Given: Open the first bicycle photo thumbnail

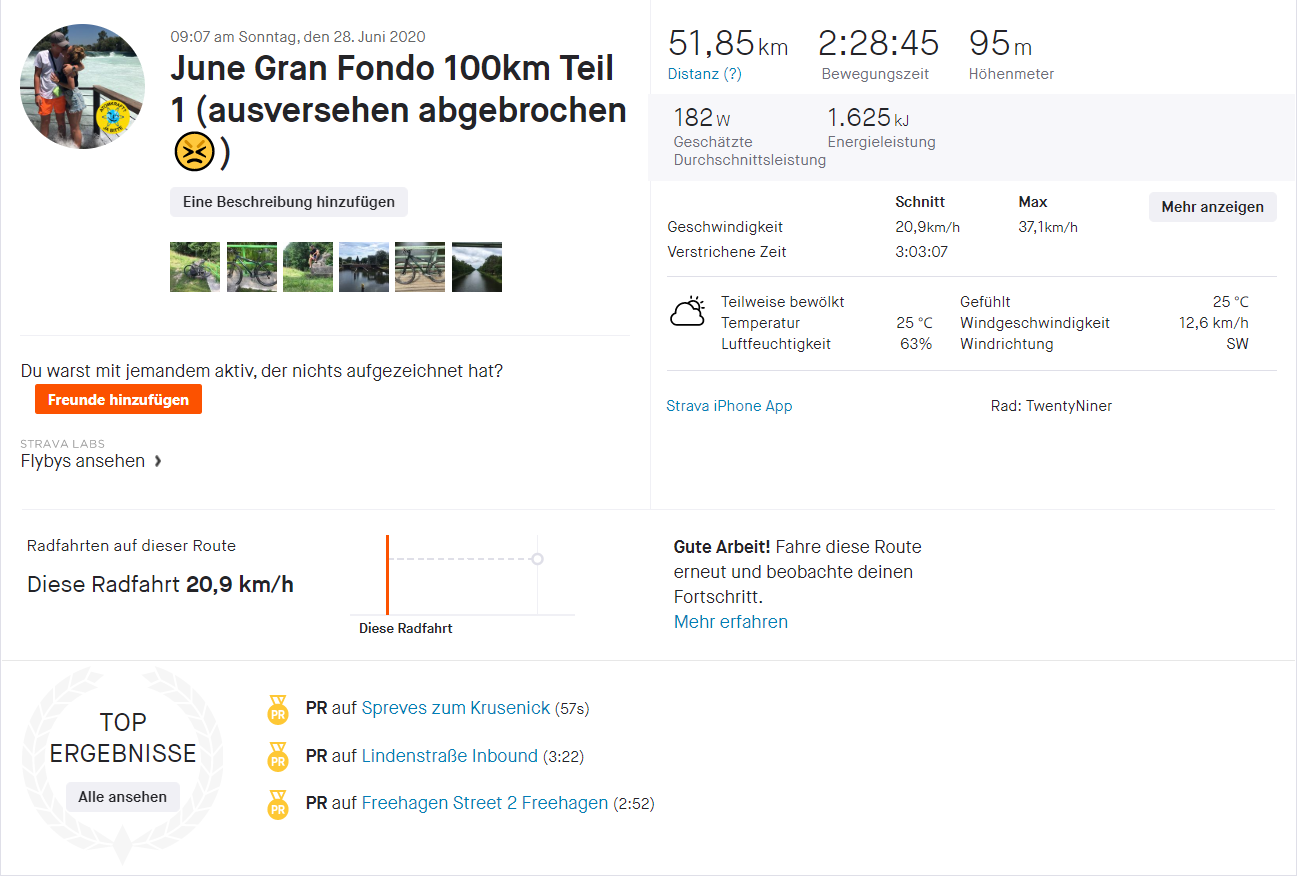Looking at the screenshot, I should pyautogui.click(x=195, y=267).
